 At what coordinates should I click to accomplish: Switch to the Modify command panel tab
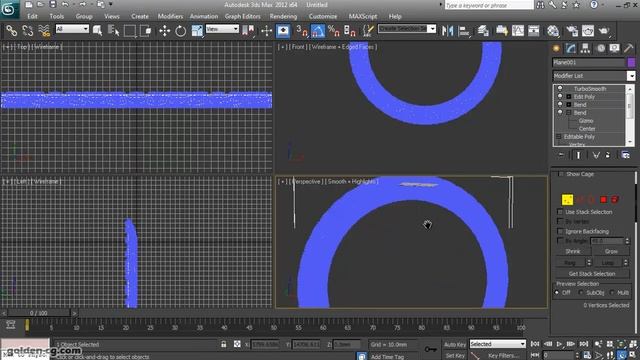(x=571, y=48)
